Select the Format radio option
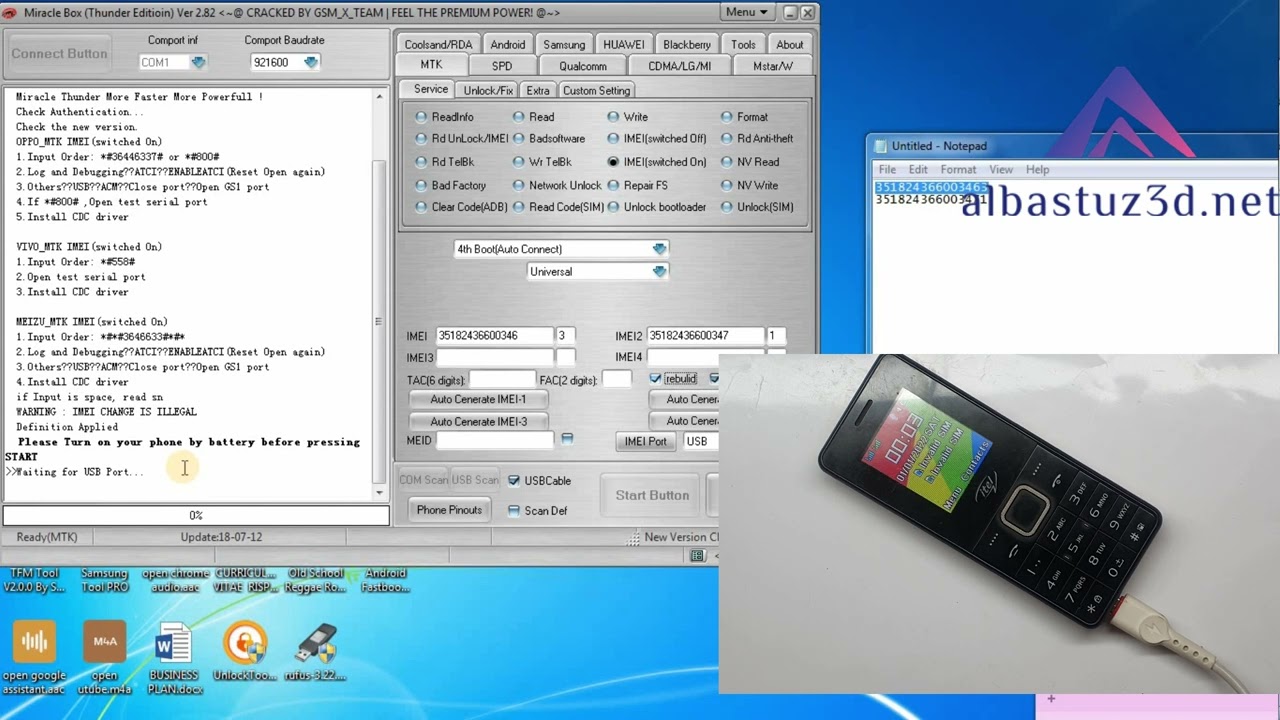Viewport: 1280px width, 720px height. tap(727, 117)
